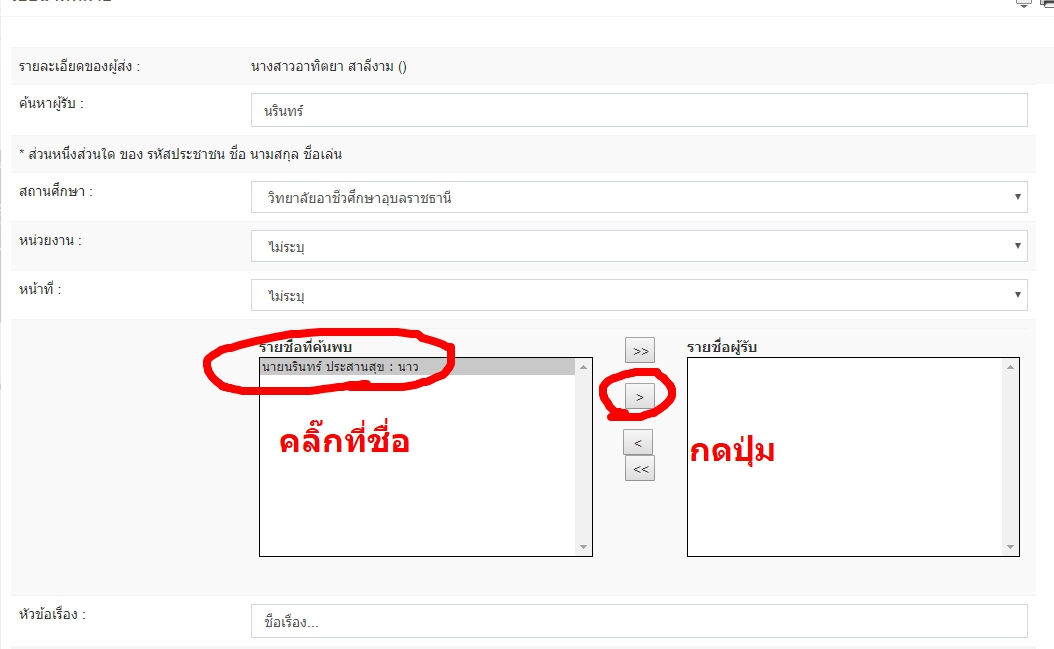Click scroll up arrow of recipient list
Screen dimensions: 1054x649
click(1010, 367)
